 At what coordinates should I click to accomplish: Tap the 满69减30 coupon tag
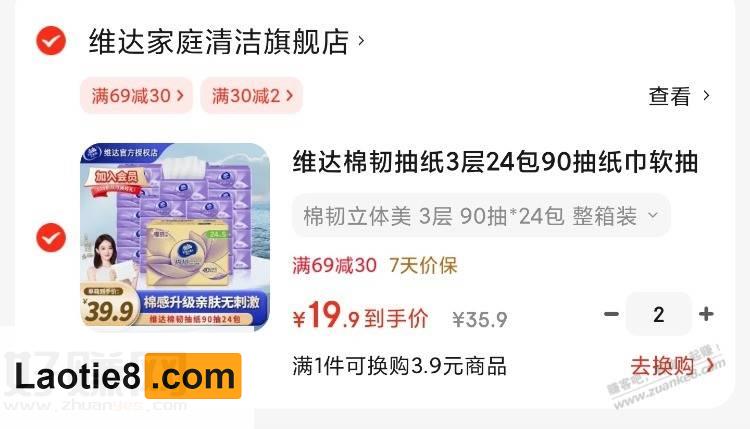click(137, 96)
